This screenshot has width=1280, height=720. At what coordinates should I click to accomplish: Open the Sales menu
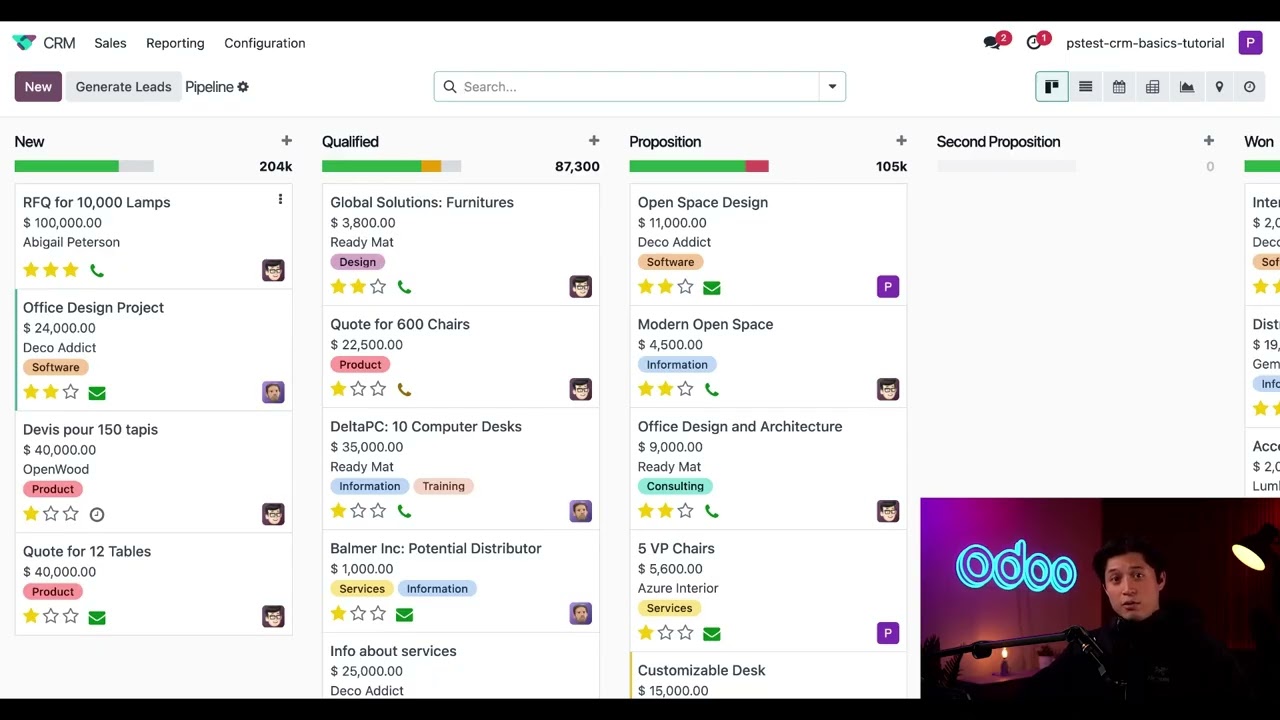pyautogui.click(x=110, y=43)
